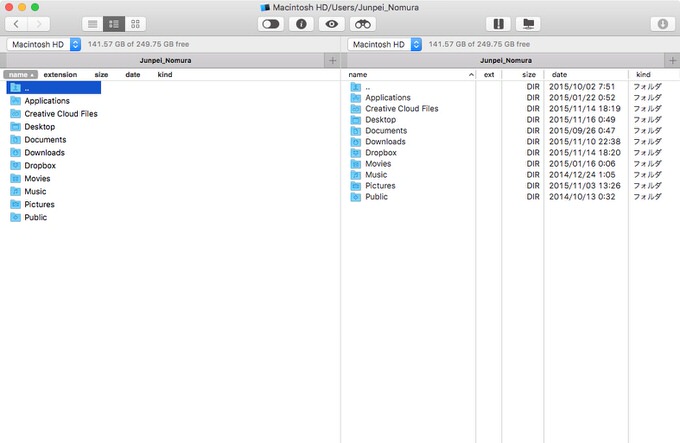The width and height of the screenshot is (680, 443).
Task: Sort right pane by date column
Action: (x=559, y=74)
